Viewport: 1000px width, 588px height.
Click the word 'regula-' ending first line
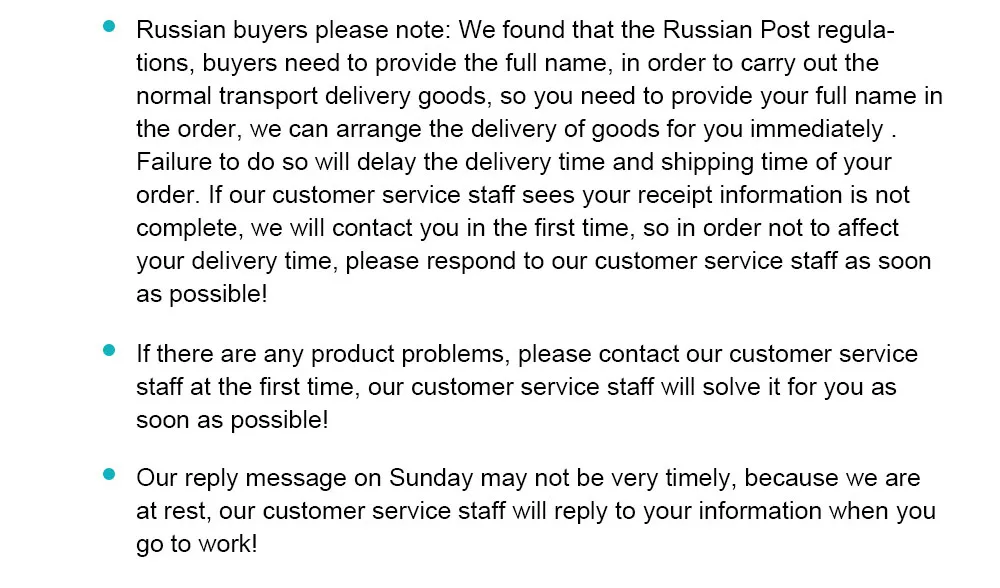coord(856,31)
